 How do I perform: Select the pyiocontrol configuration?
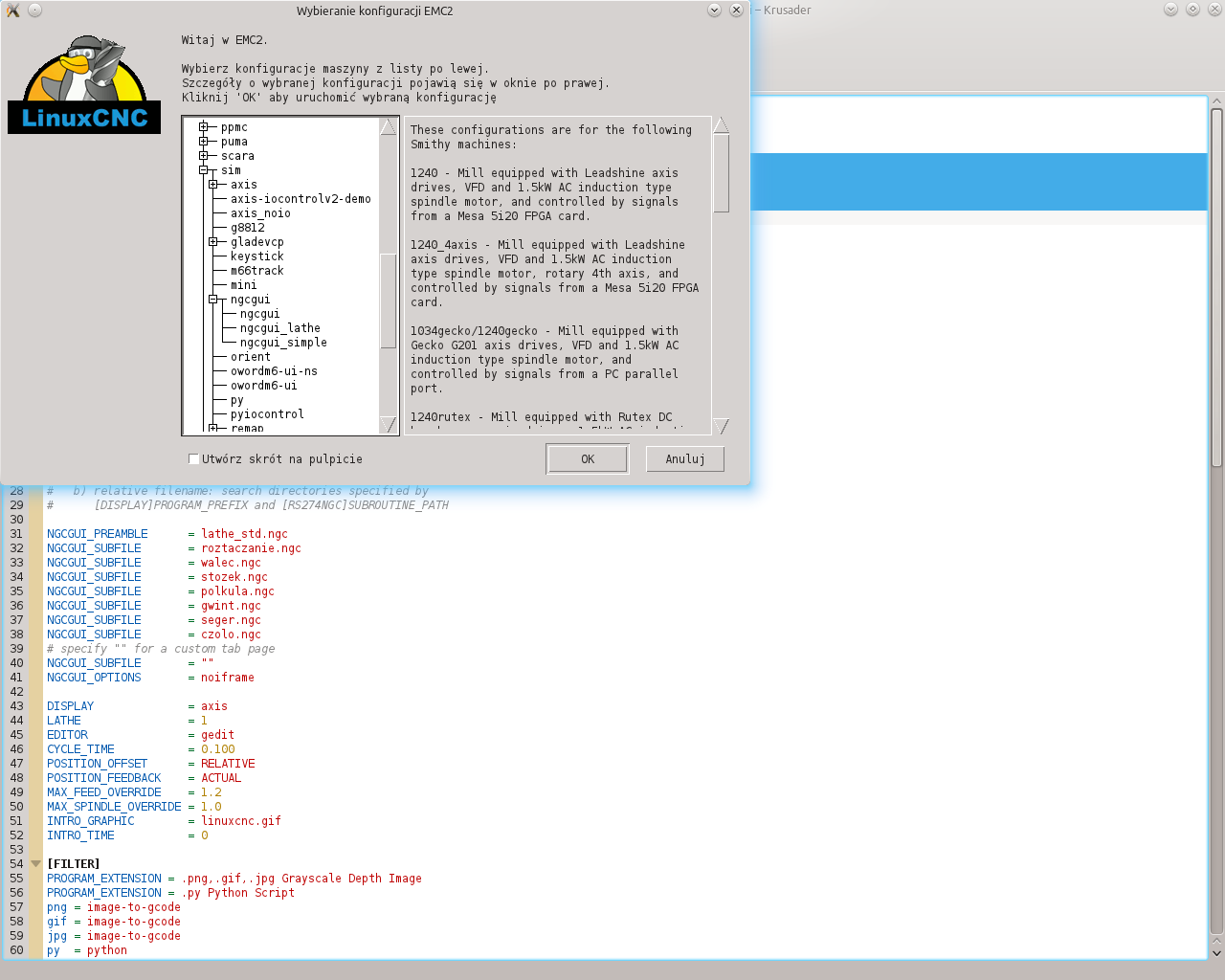[267, 414]
